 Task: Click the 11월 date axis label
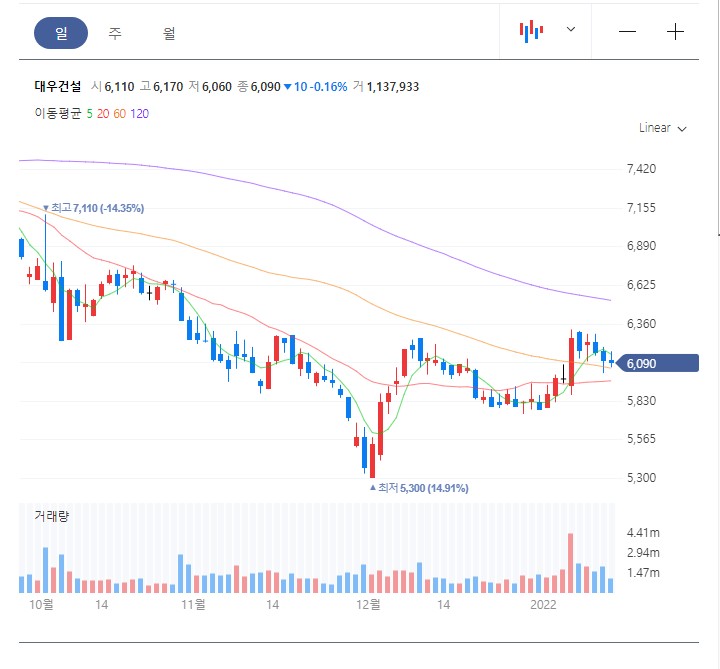(x=193, y=604)
